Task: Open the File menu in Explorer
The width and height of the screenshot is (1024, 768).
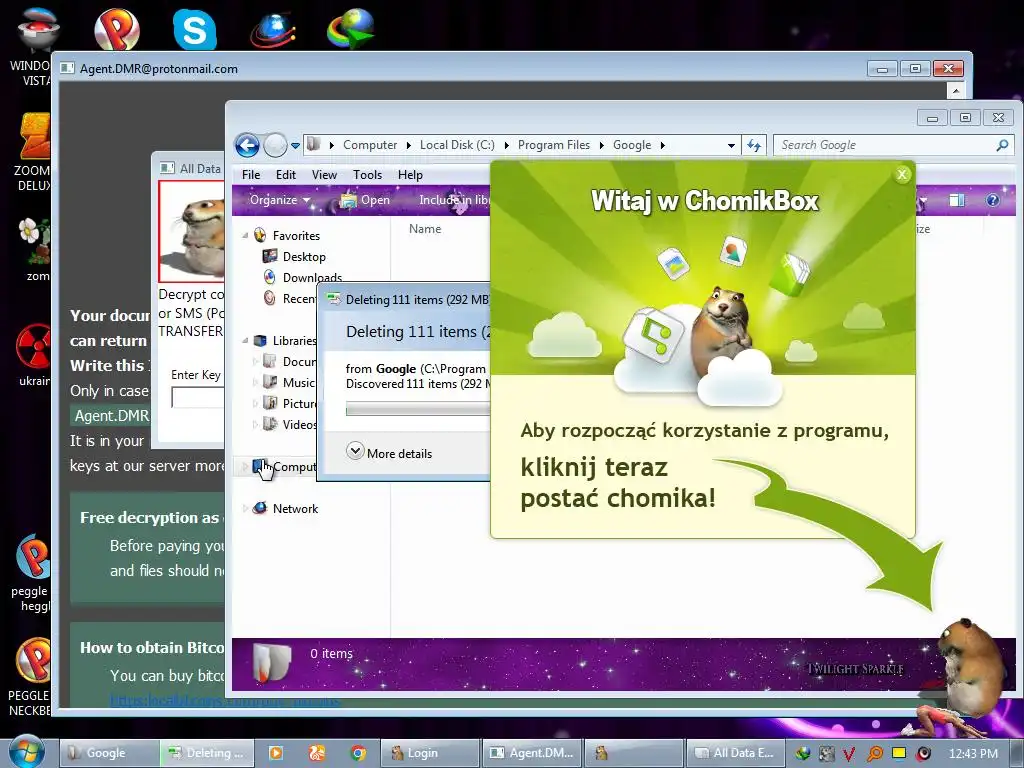Action: 251,174
